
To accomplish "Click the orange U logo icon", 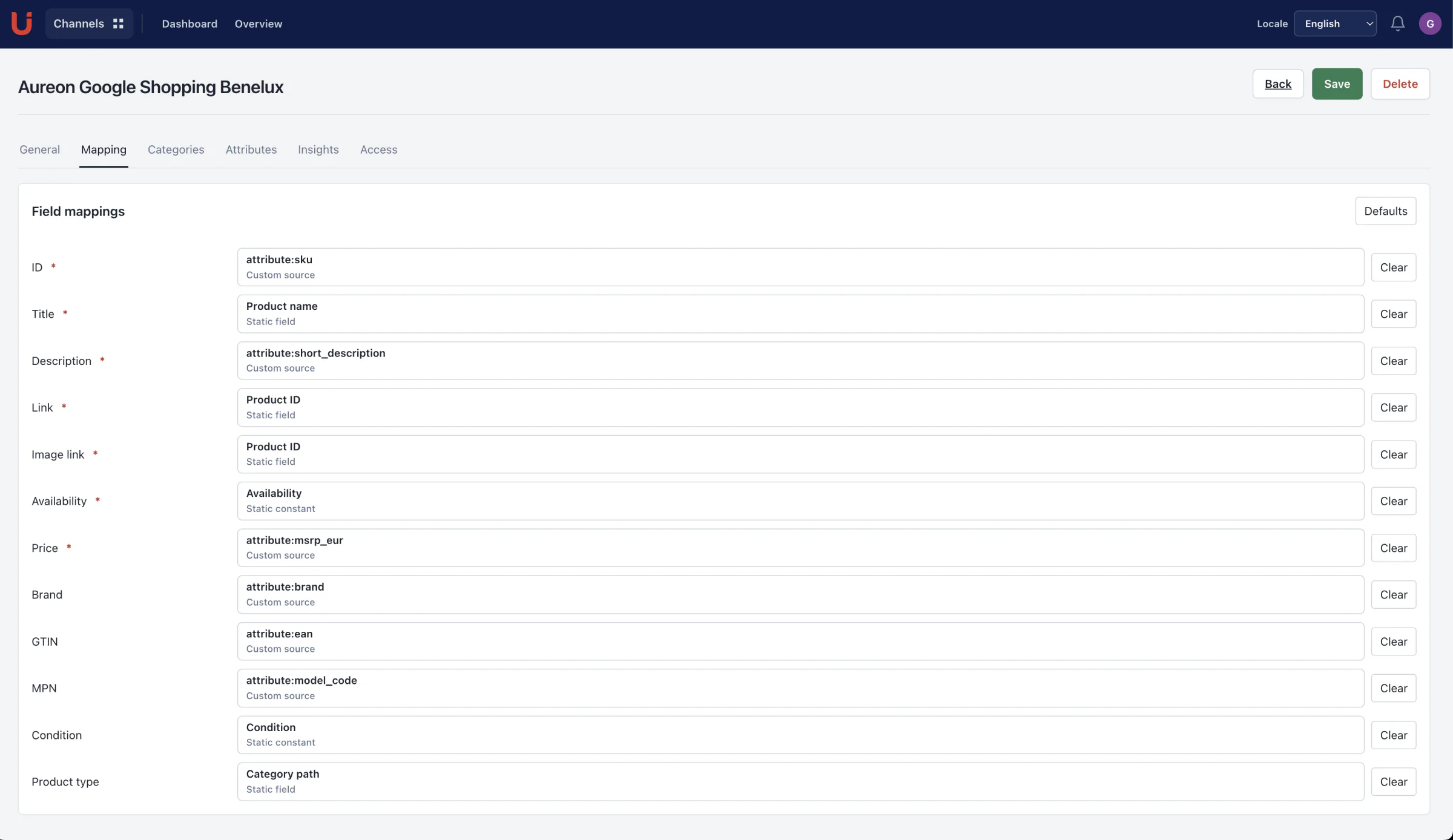I will coord(22,24).
